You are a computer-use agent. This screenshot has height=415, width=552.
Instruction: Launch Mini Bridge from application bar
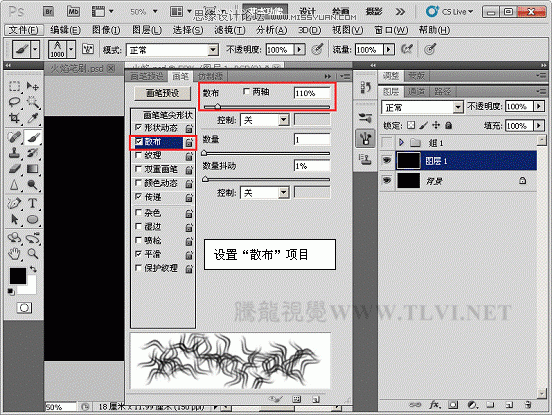73,12
